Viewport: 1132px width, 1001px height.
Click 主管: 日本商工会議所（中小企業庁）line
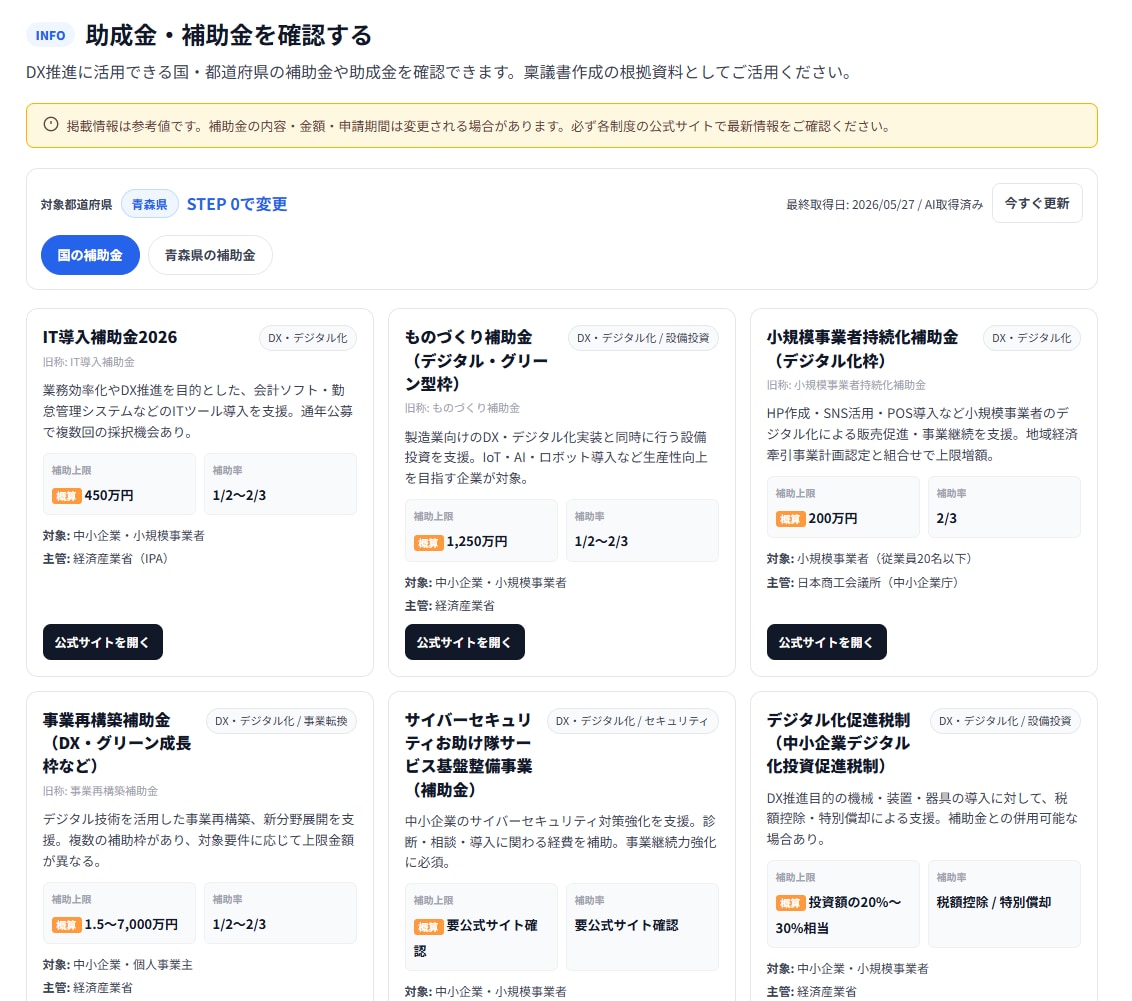(x=863, y=582)
